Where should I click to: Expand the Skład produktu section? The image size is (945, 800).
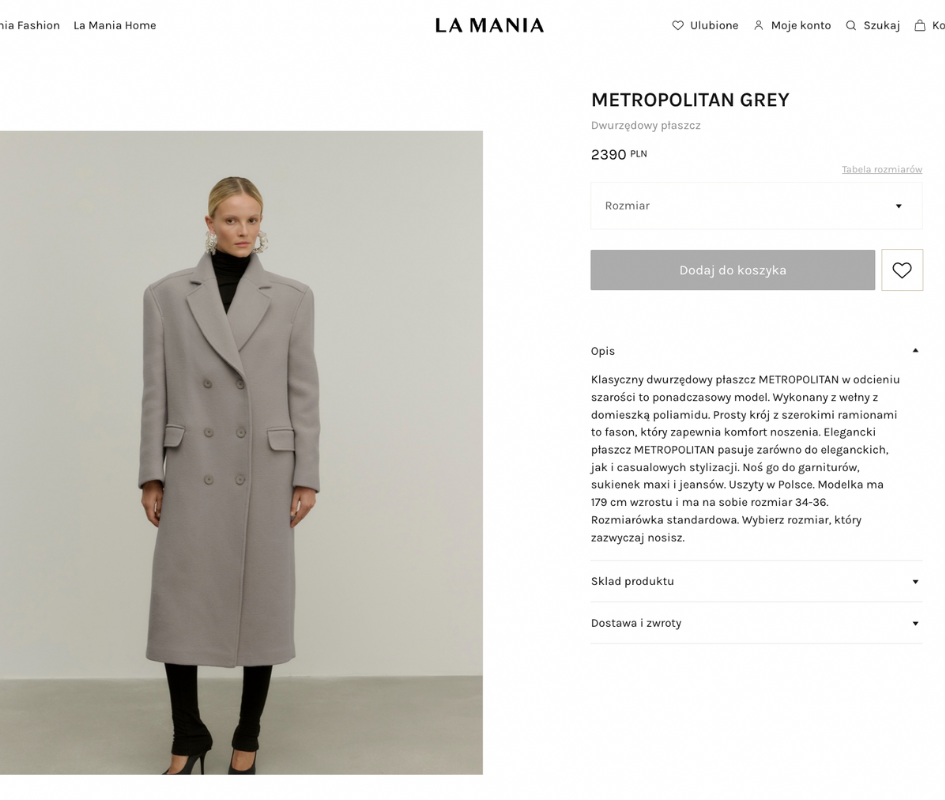point(756,581)
